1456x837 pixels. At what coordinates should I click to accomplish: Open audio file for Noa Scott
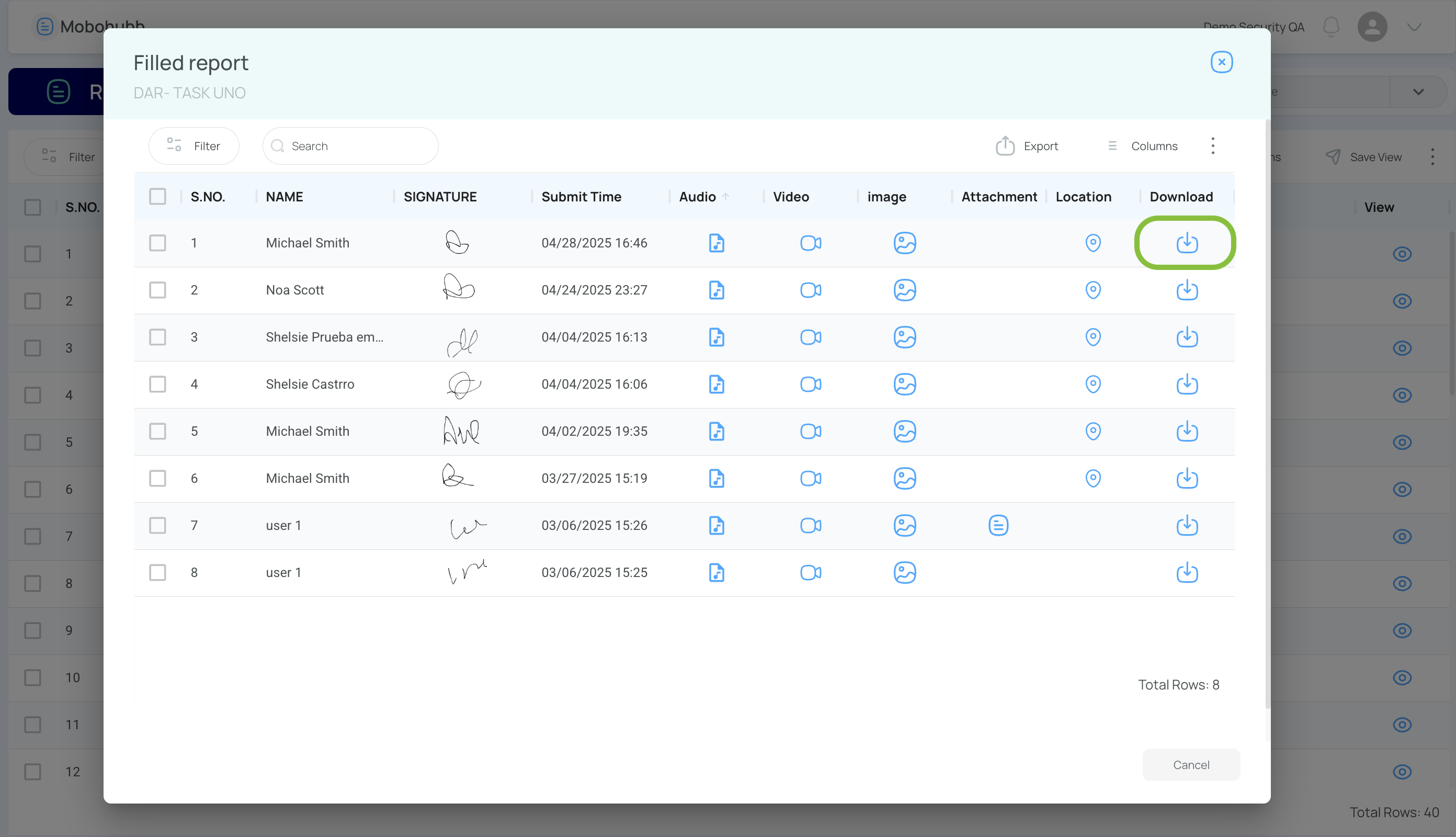[x=716, y=290]
